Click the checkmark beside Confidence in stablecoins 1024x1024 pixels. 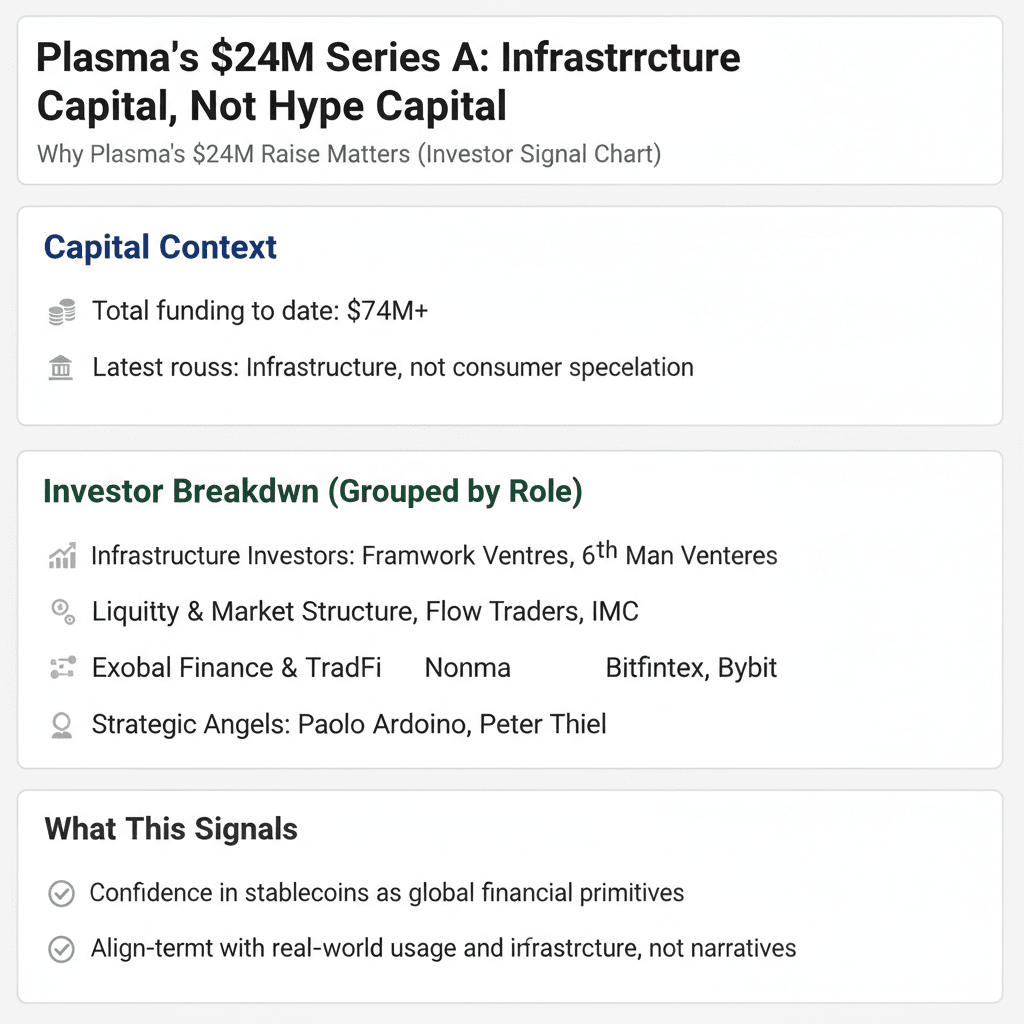pos(61,894)
